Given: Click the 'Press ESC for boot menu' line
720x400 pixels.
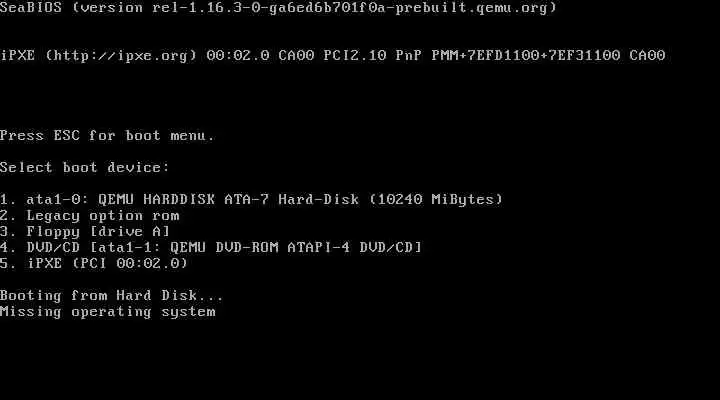Looking at the screenshot, I should (x=107, y=135).
